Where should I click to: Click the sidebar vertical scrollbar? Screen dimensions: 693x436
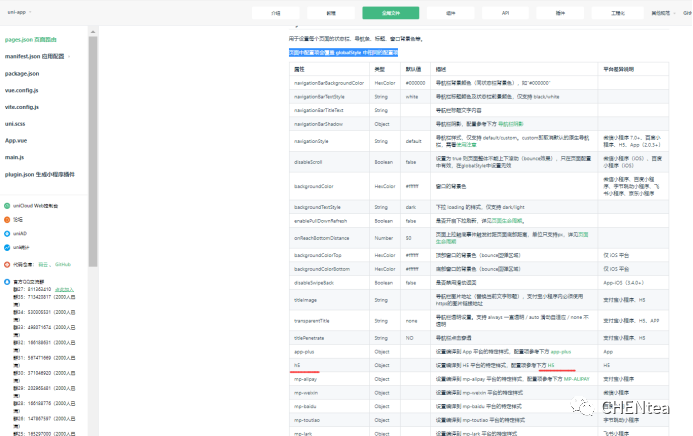coord(93,150)
